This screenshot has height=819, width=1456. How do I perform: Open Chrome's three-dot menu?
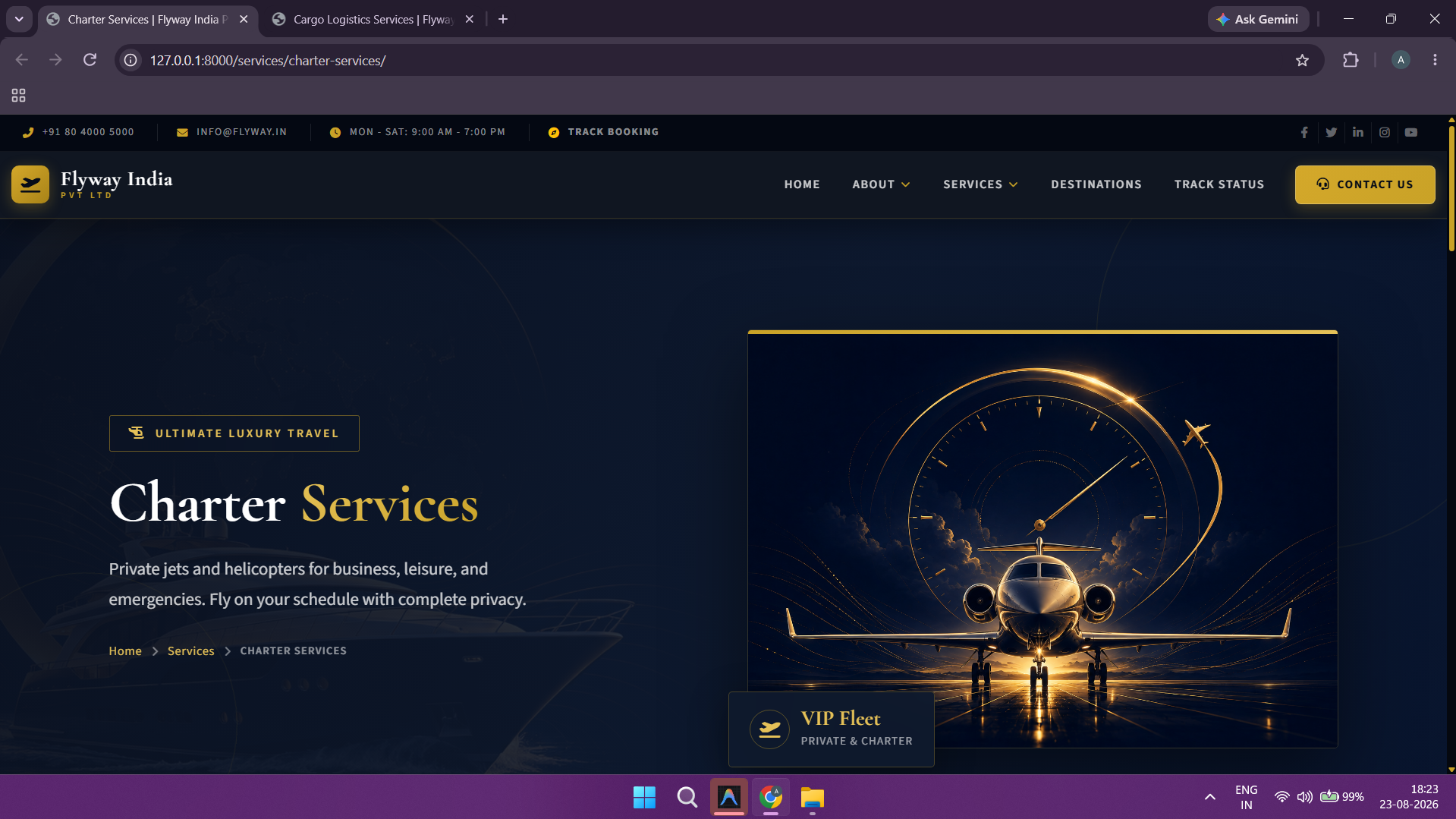point(1435,60)
